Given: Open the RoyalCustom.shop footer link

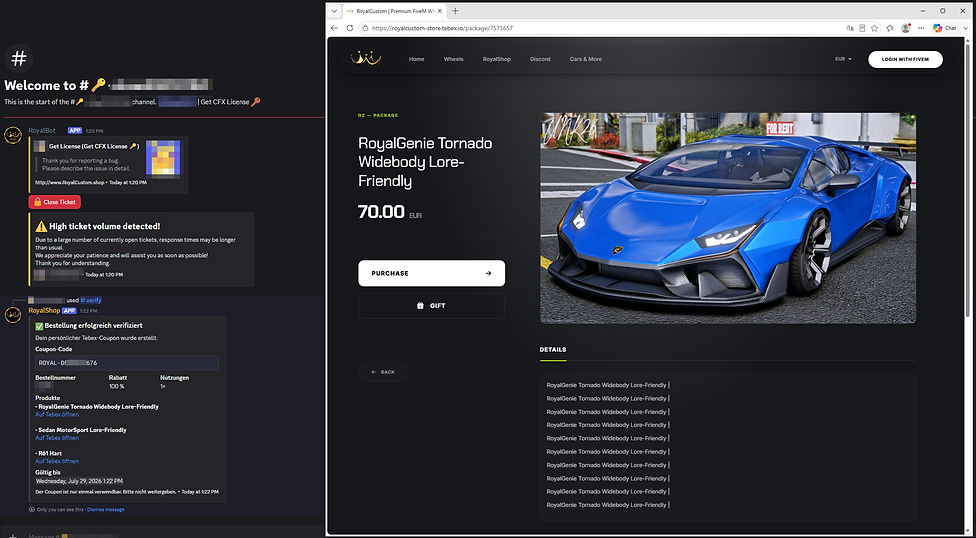Looking at the screenshot, I should [x=70, y=182].
